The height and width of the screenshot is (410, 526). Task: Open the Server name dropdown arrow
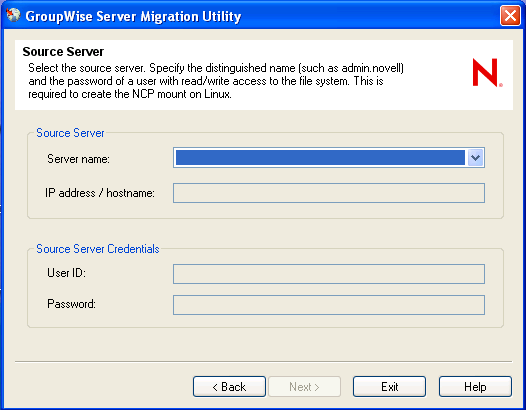point(475,158)
